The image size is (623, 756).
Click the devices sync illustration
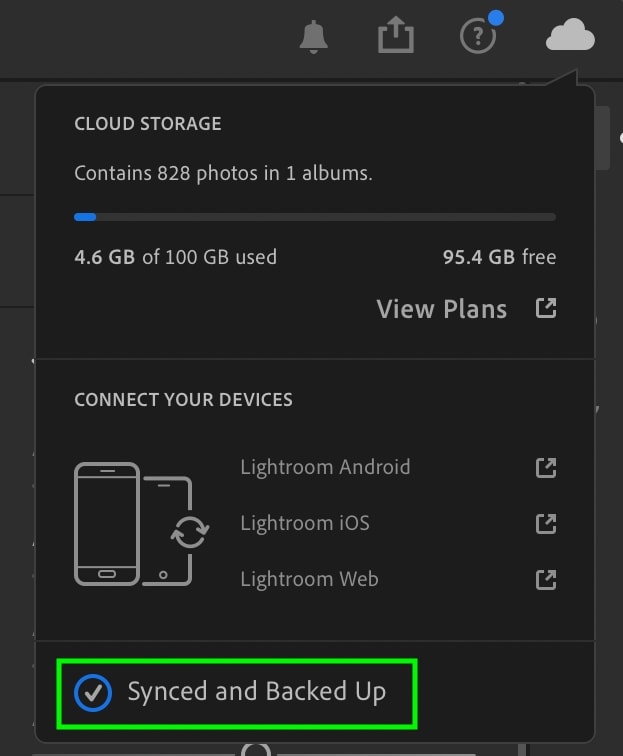(x=142, y=524)
